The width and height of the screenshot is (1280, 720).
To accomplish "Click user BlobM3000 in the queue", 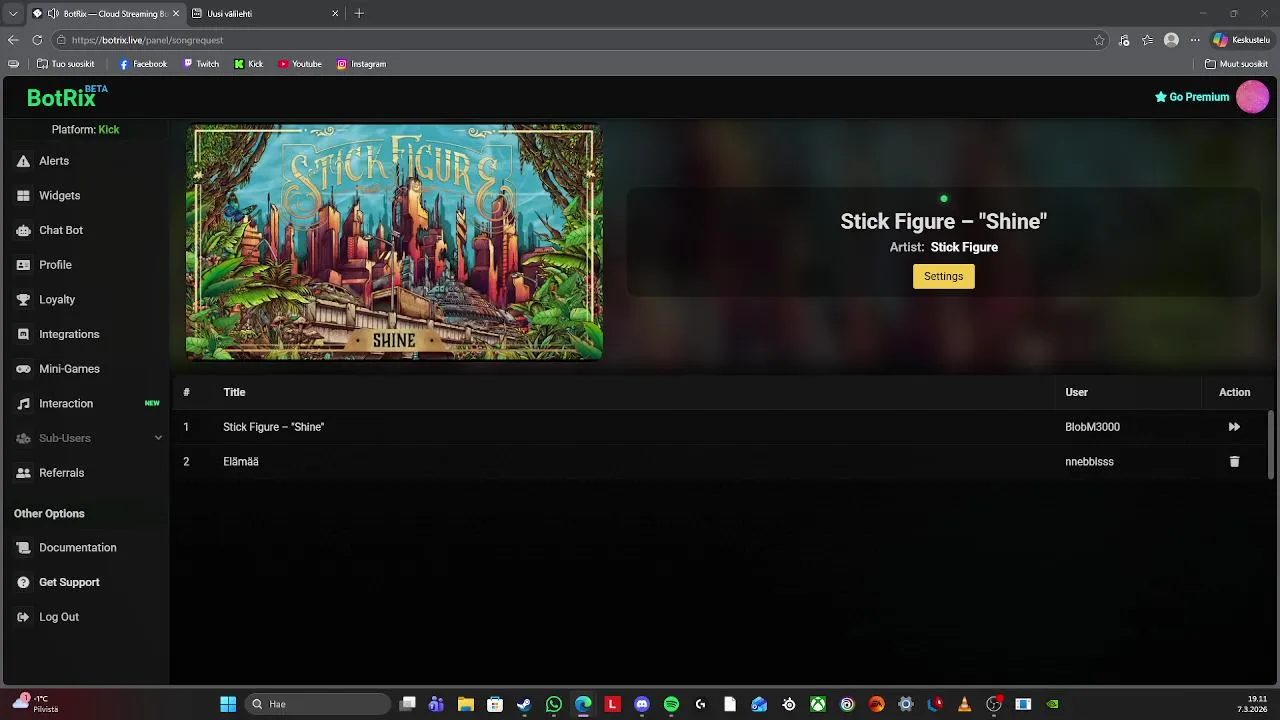I will click(x=1092, y=427).
